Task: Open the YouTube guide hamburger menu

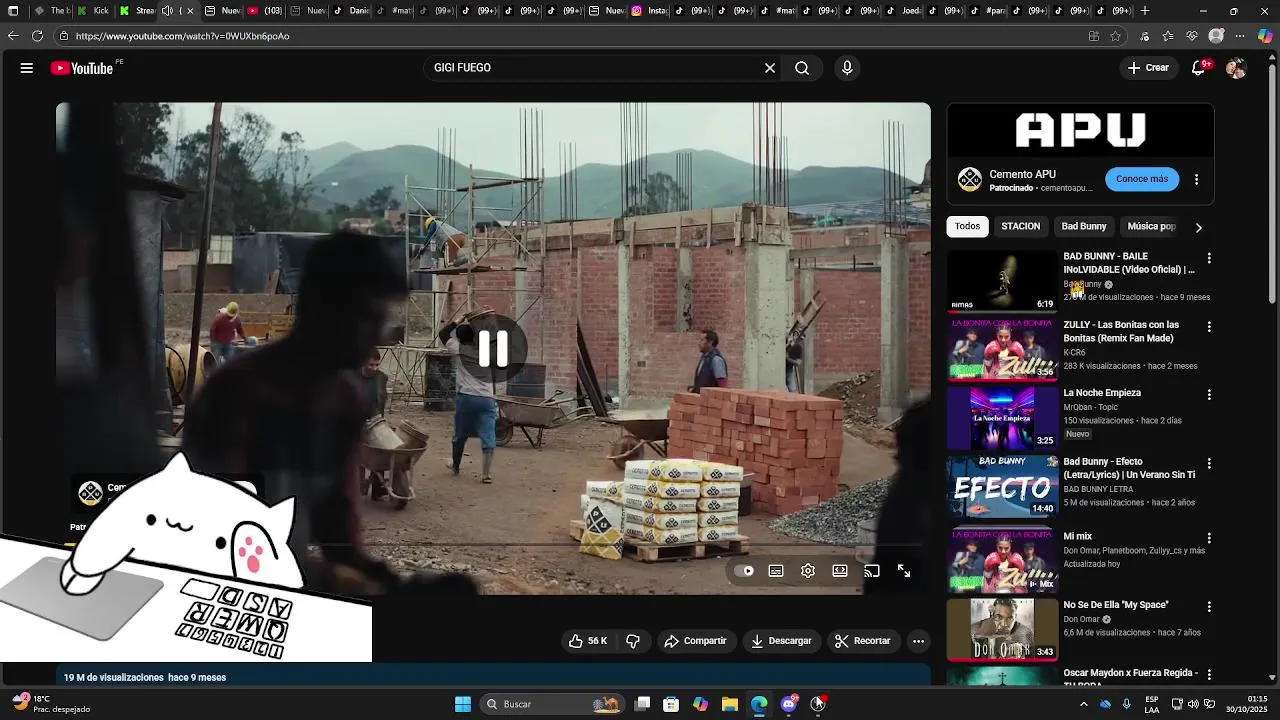Action: click(27, 68)
